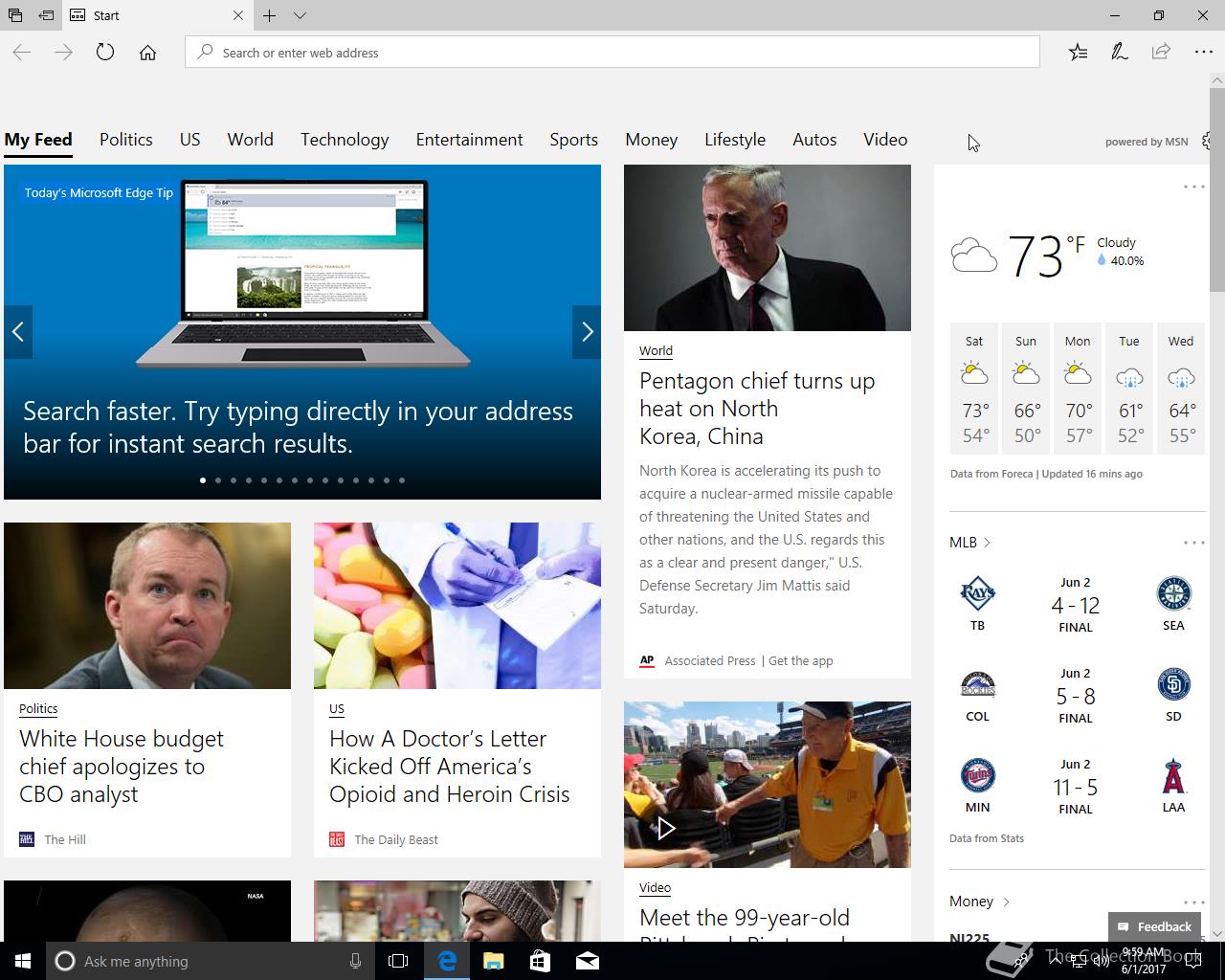Open the pills and prescription thumbnail
The width and height of the screenshot is (1225, 980).
click(x=457, y=606)
